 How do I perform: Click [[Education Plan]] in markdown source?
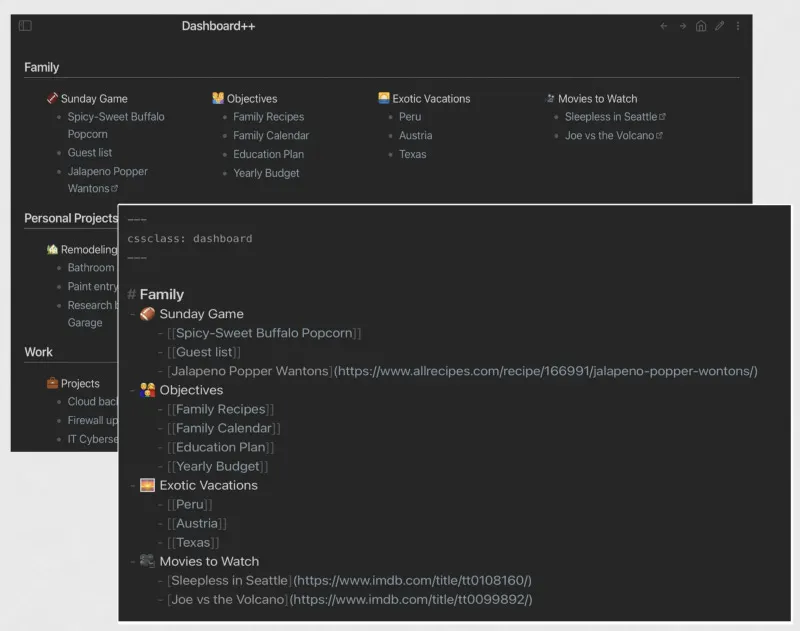tap(220, 447)
